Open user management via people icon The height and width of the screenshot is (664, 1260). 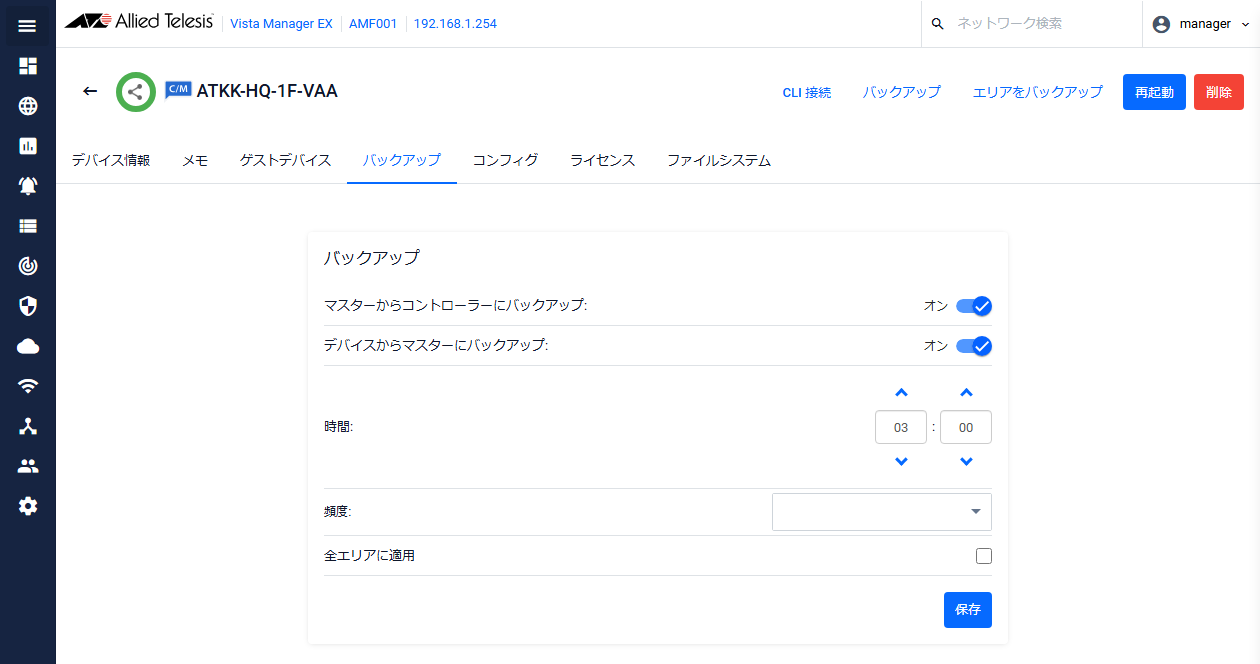pyautogui.click(x=27, y=465)
